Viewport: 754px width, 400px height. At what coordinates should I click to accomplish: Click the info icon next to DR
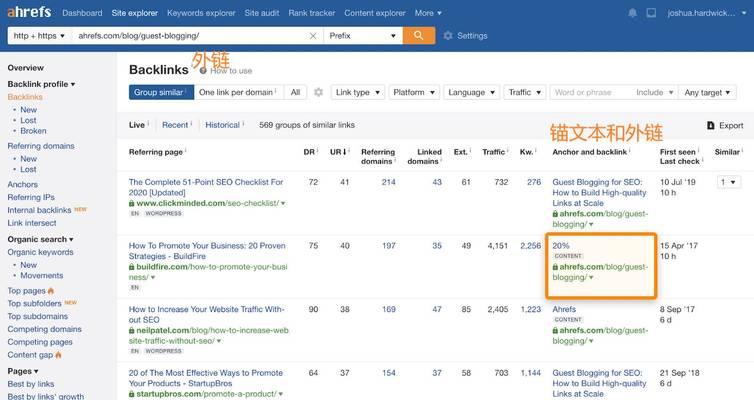coord(317,150)
